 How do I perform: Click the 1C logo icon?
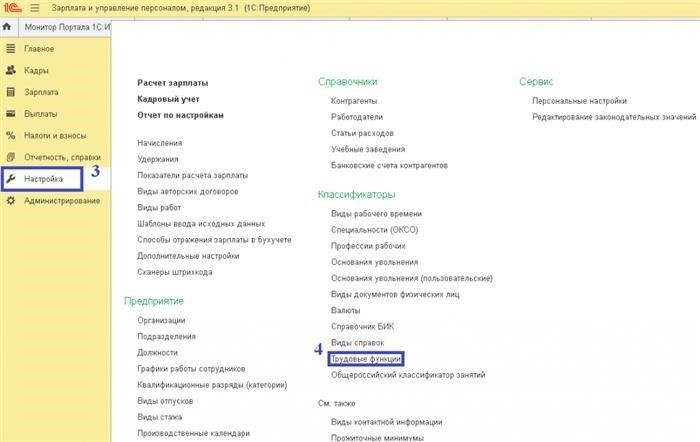(12, 8)
